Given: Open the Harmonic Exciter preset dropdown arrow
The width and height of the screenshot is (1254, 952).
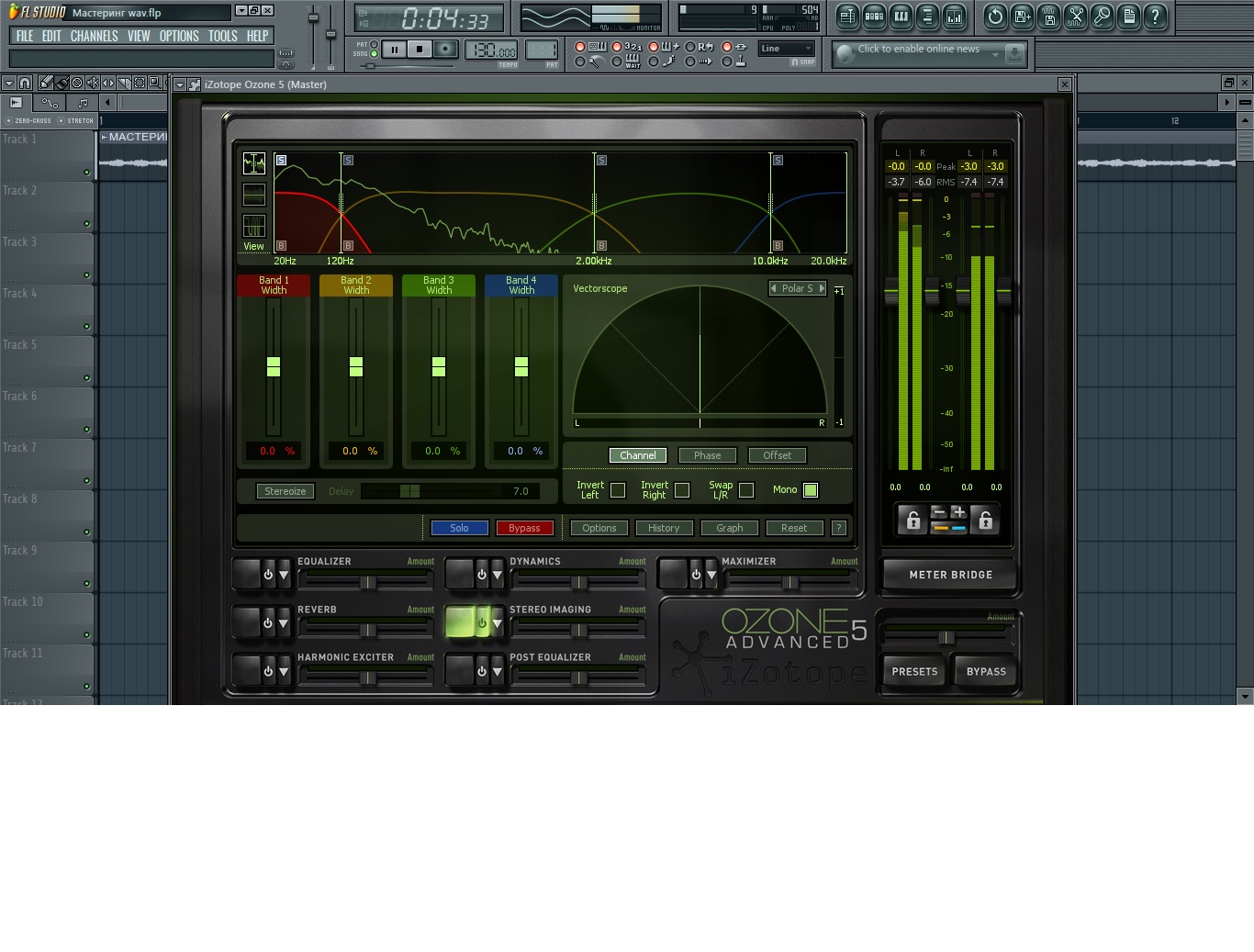Looking at the screenshot, I should pos(284,671).
